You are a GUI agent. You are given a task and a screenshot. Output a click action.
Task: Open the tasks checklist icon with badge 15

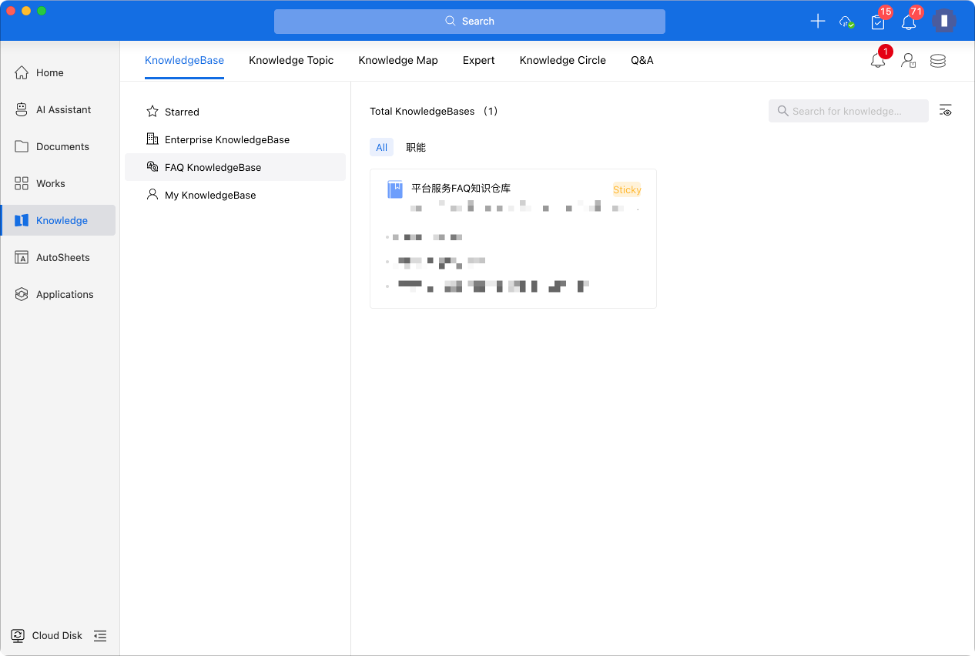[877, 22]
